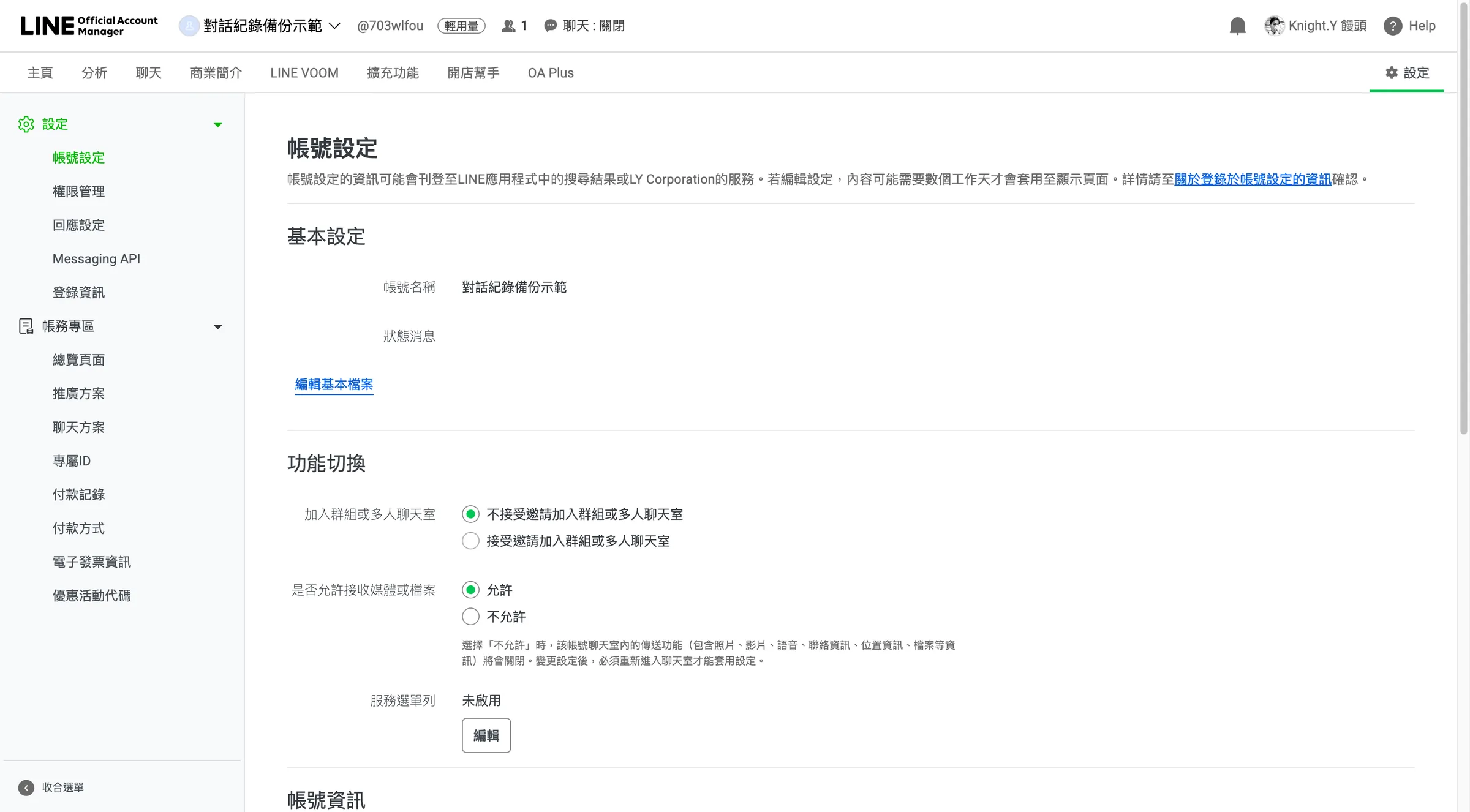Viewport: 1470px width, 812px height.
Task: Open 專屬ID in the sidebar
Action: pyautogui.click(x=72, y=461)
